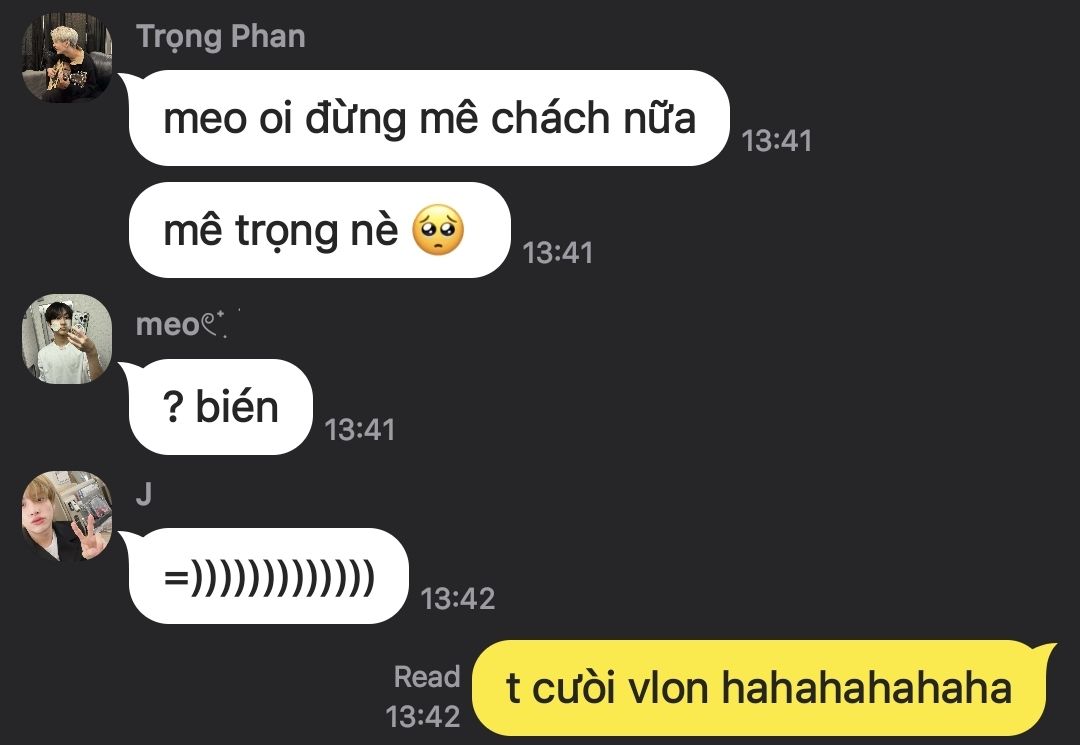Select the yellow "t cười vlon" message

(x=759, y=688)
